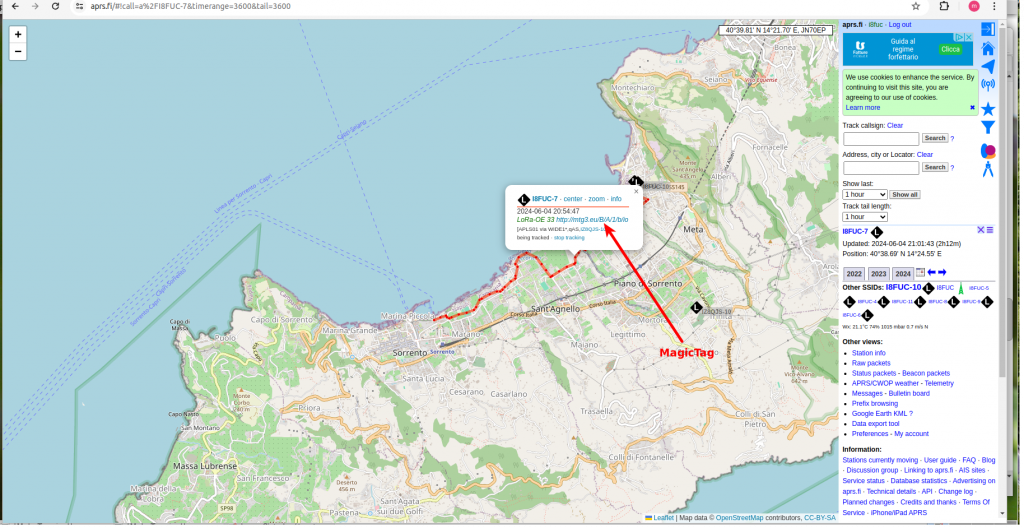Image resolution: width=1024 pixels, height=528 pixels.
Task: Select the 2023 year tab
Action: point(878,274)
